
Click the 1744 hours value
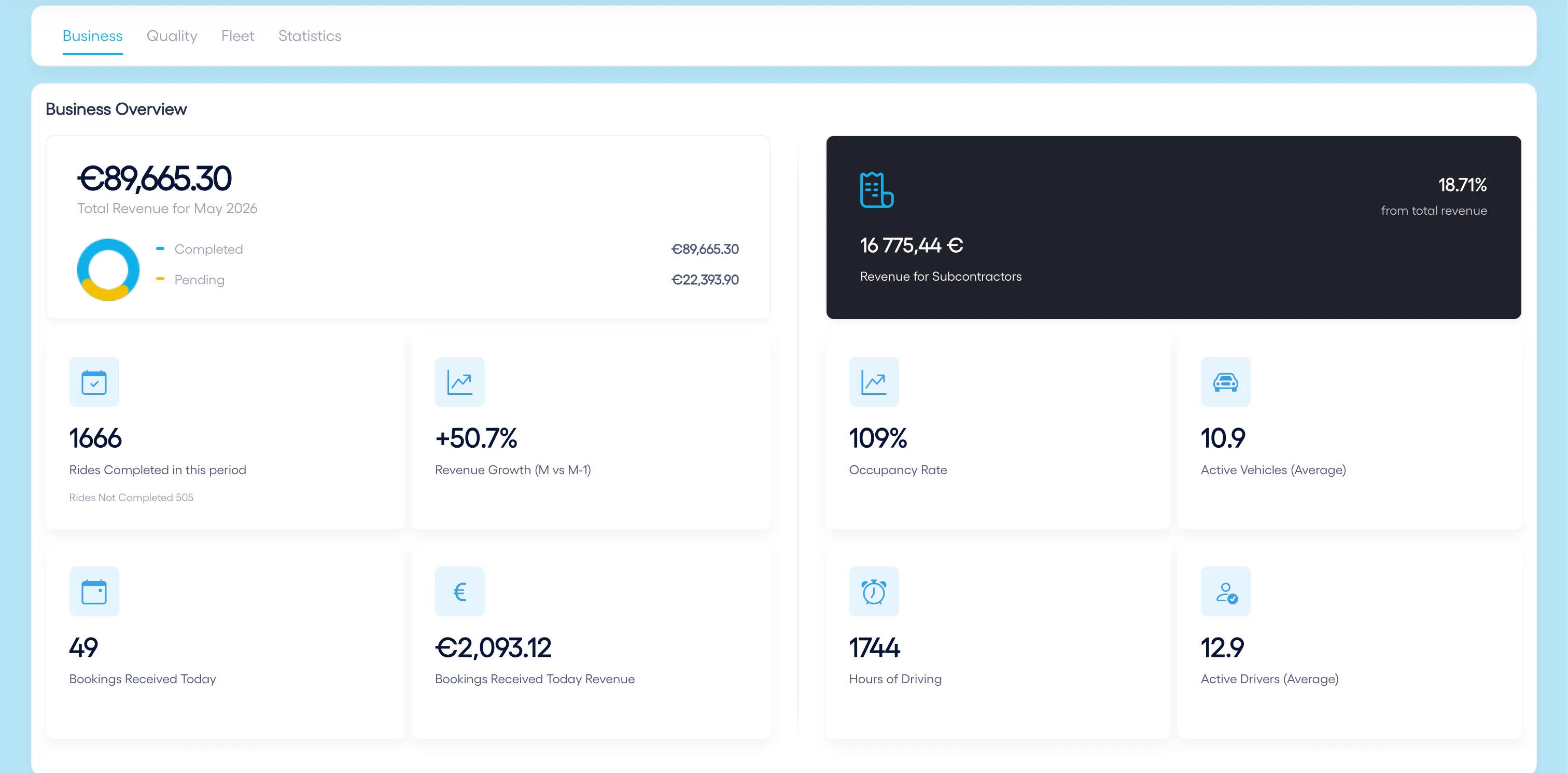click(x=874, y=648)
